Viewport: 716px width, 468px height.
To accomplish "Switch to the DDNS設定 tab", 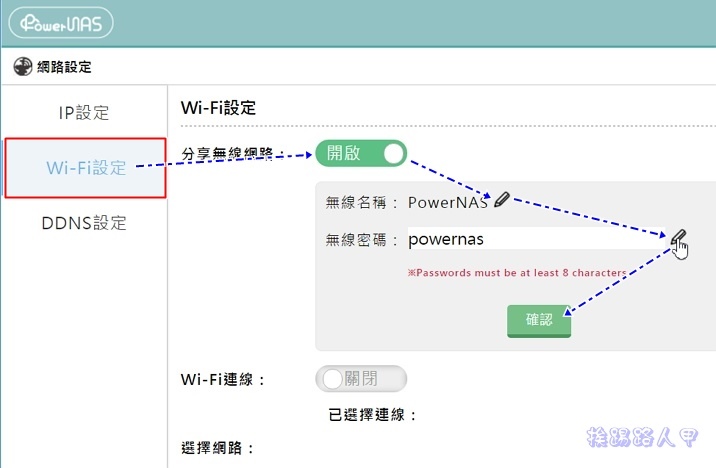I will 84,223.
